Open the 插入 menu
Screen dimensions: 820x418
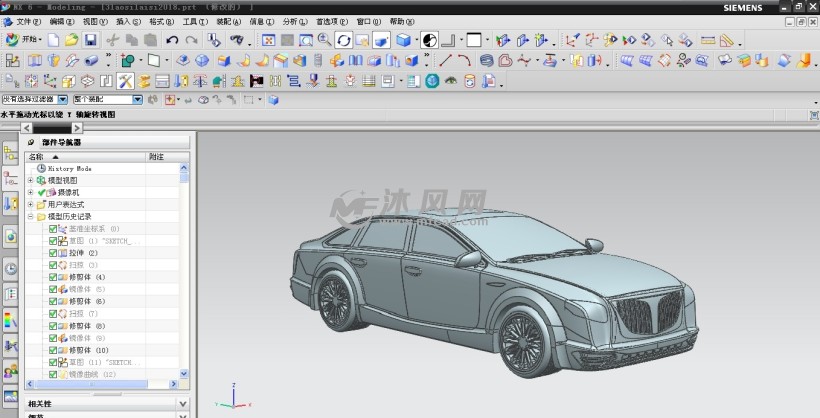pos(128,21)
